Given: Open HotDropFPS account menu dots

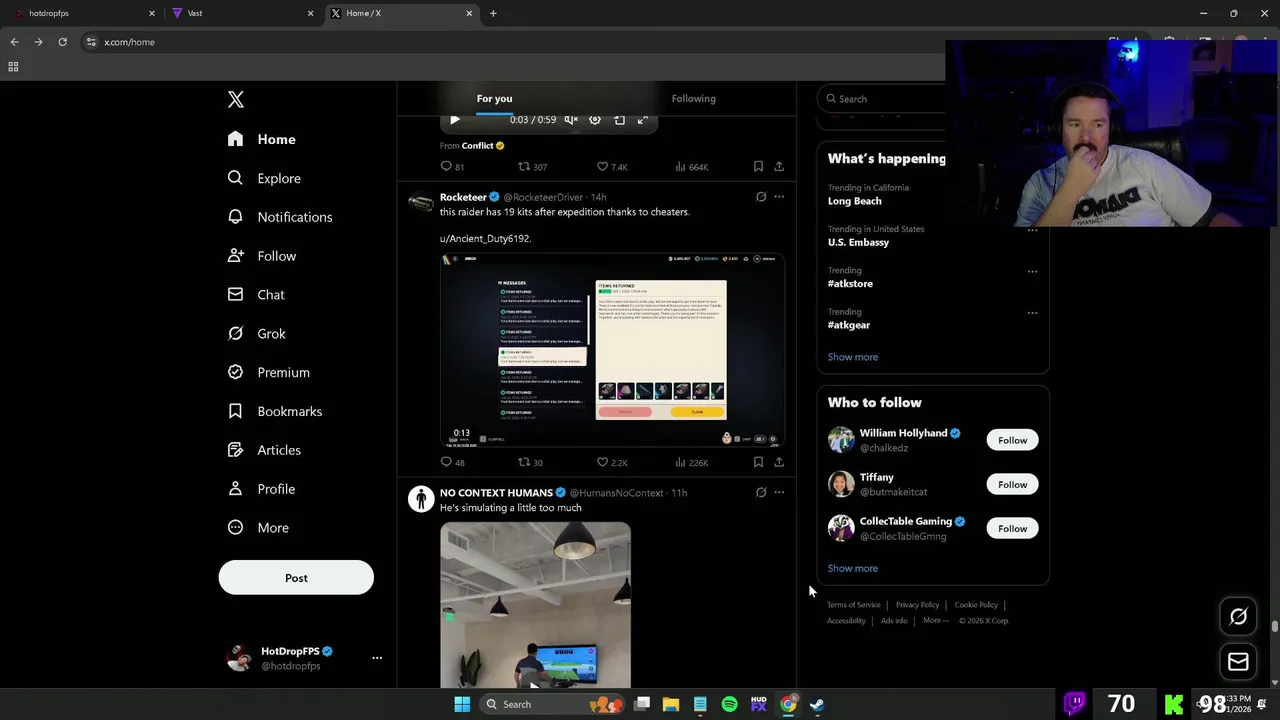Looking at the screenshot, I should click(377, 658).
